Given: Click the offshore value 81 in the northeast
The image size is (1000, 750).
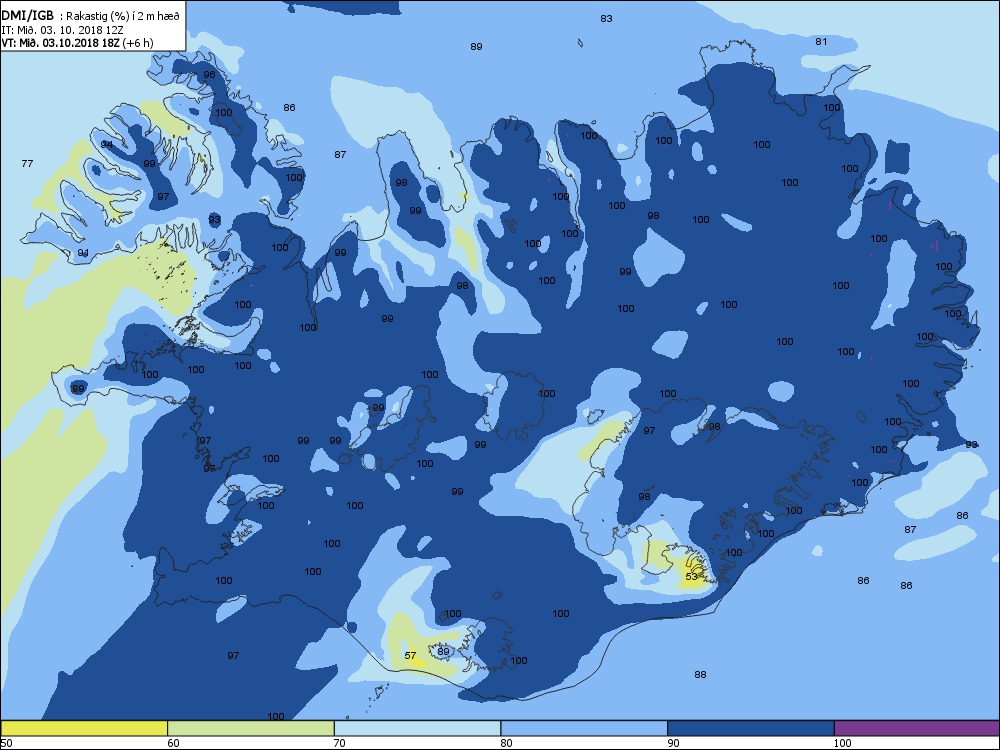Looking at the screenshot, I should point(821,41).
